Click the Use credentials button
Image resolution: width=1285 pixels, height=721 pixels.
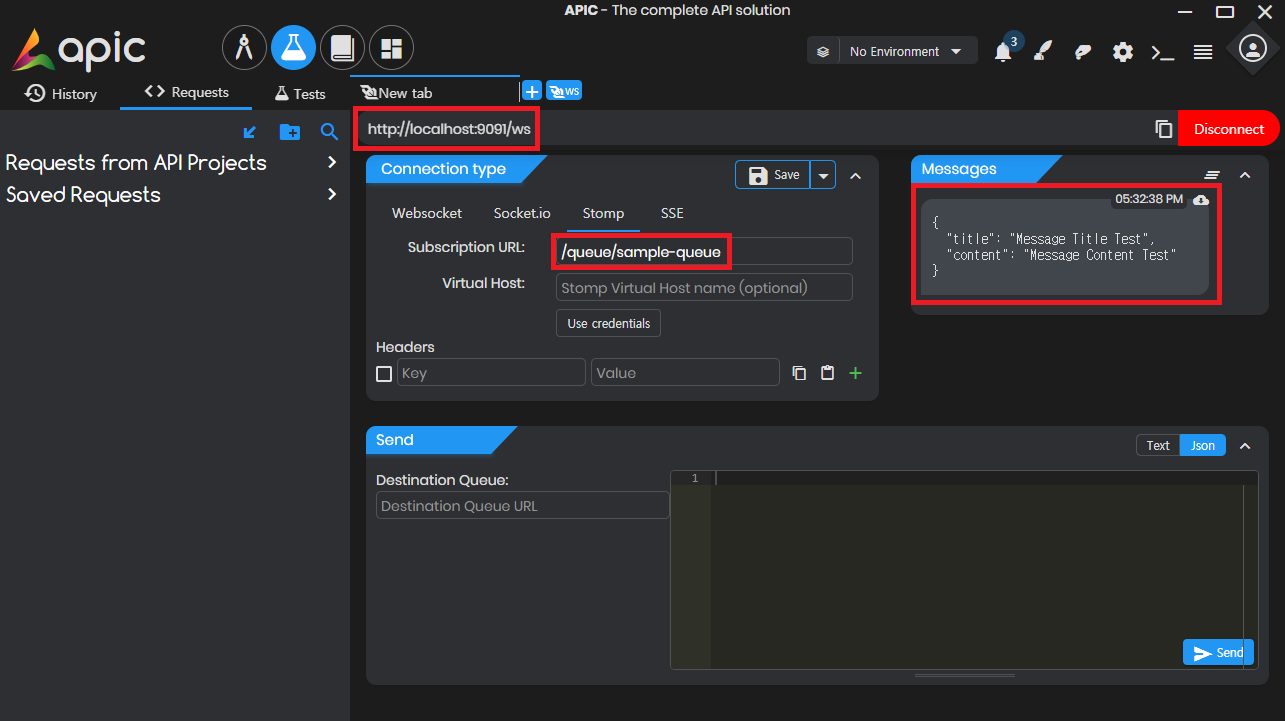tap(608, 323)
